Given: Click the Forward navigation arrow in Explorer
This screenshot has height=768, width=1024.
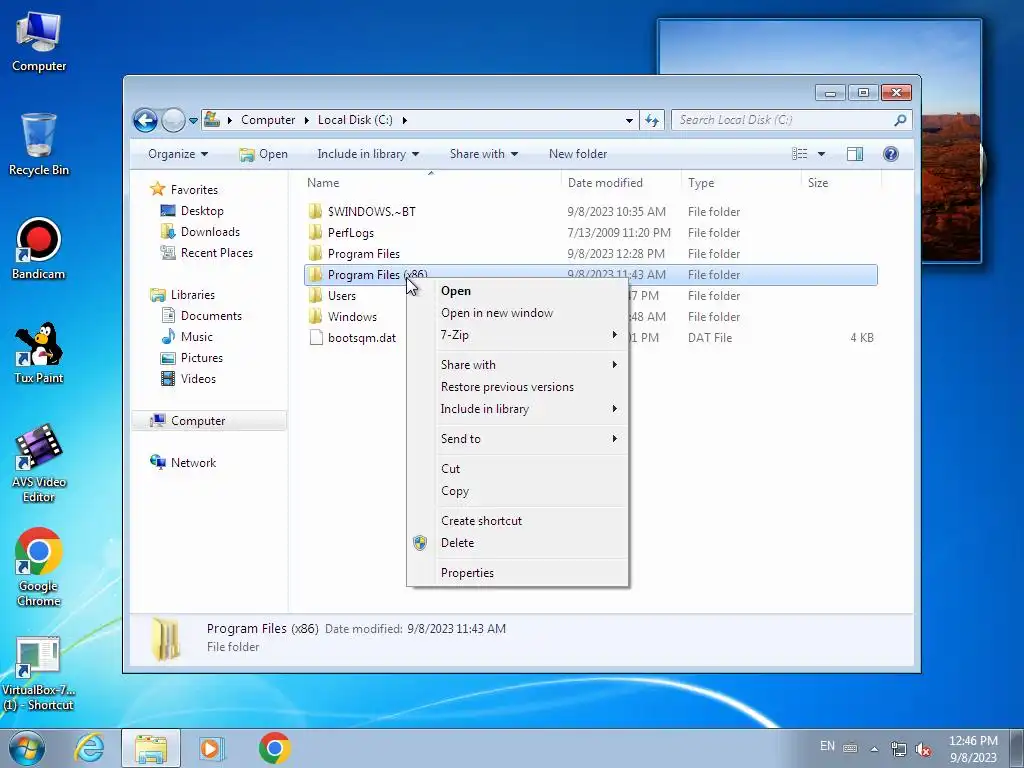Looking at the screenshot, I should click(x=173, y=120).
